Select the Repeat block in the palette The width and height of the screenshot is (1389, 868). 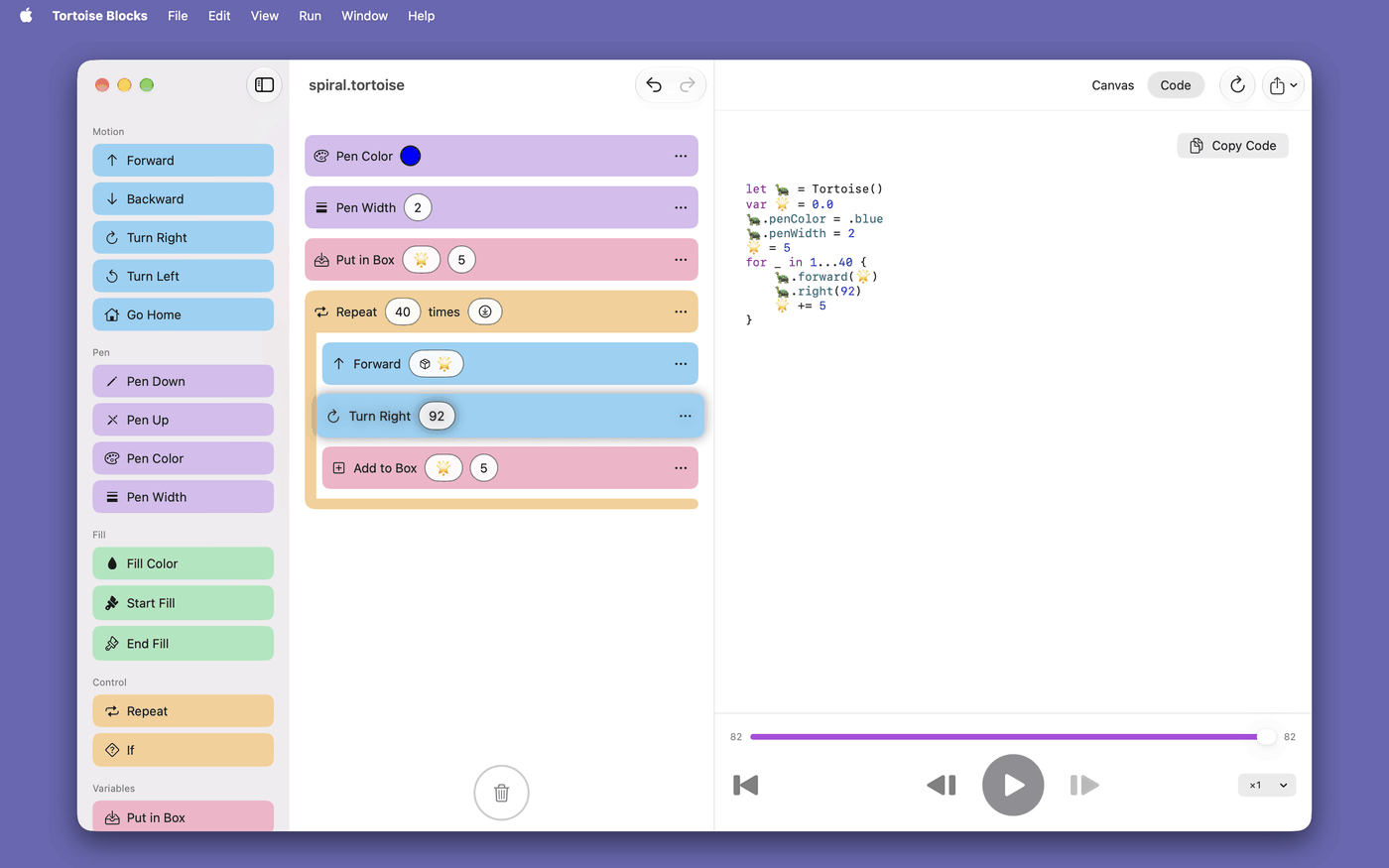(183, 711)
